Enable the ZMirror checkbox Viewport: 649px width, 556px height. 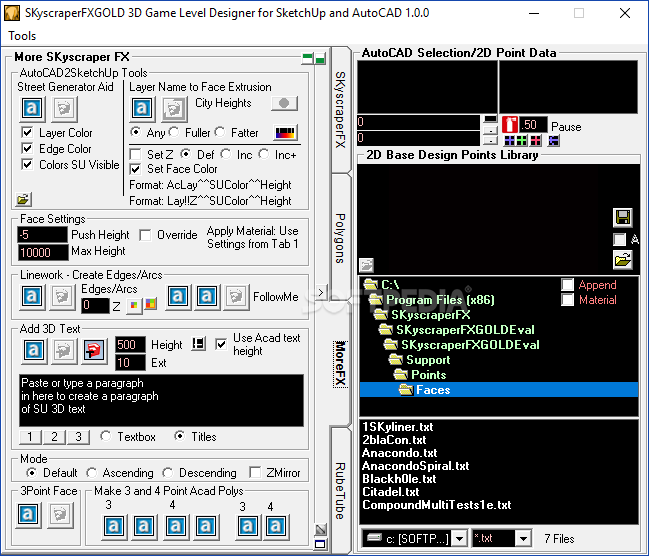[255, 472]
